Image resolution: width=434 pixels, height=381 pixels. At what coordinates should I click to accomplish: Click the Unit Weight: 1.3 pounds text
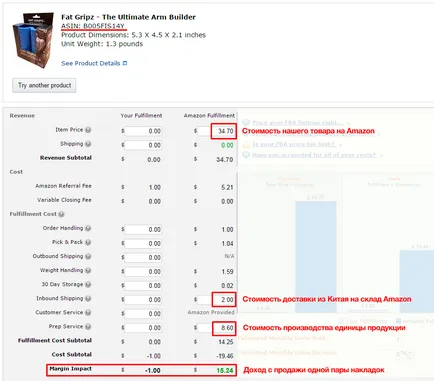coord(102,44)
